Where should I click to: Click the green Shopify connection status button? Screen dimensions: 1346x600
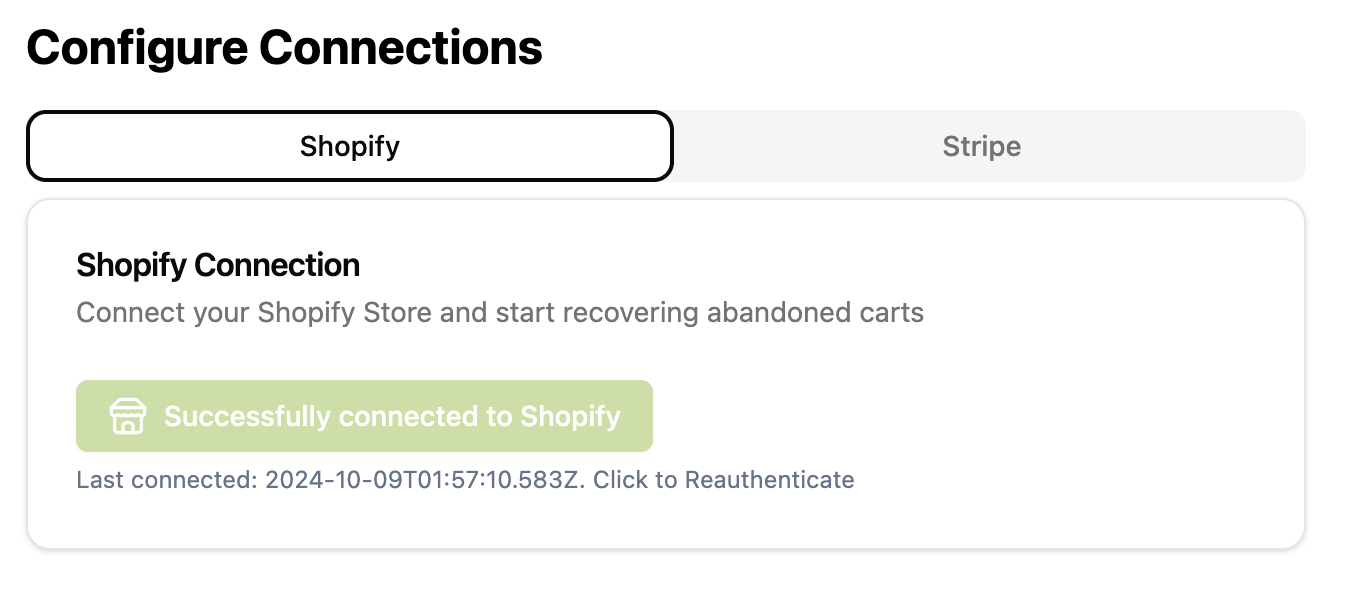click(x=364, y=416)
